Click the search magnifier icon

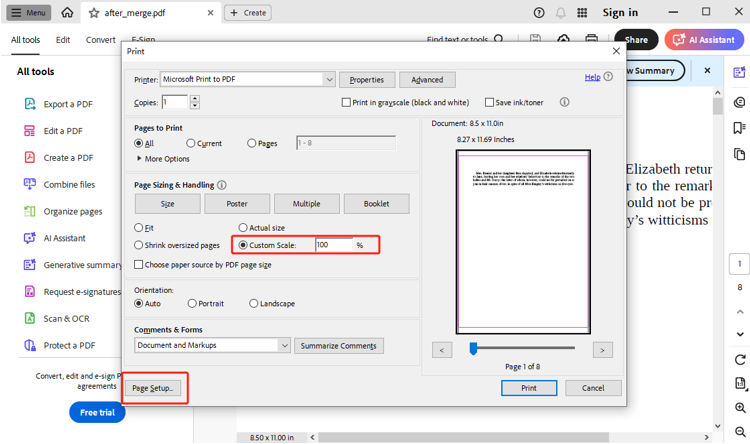coord(498,38)
